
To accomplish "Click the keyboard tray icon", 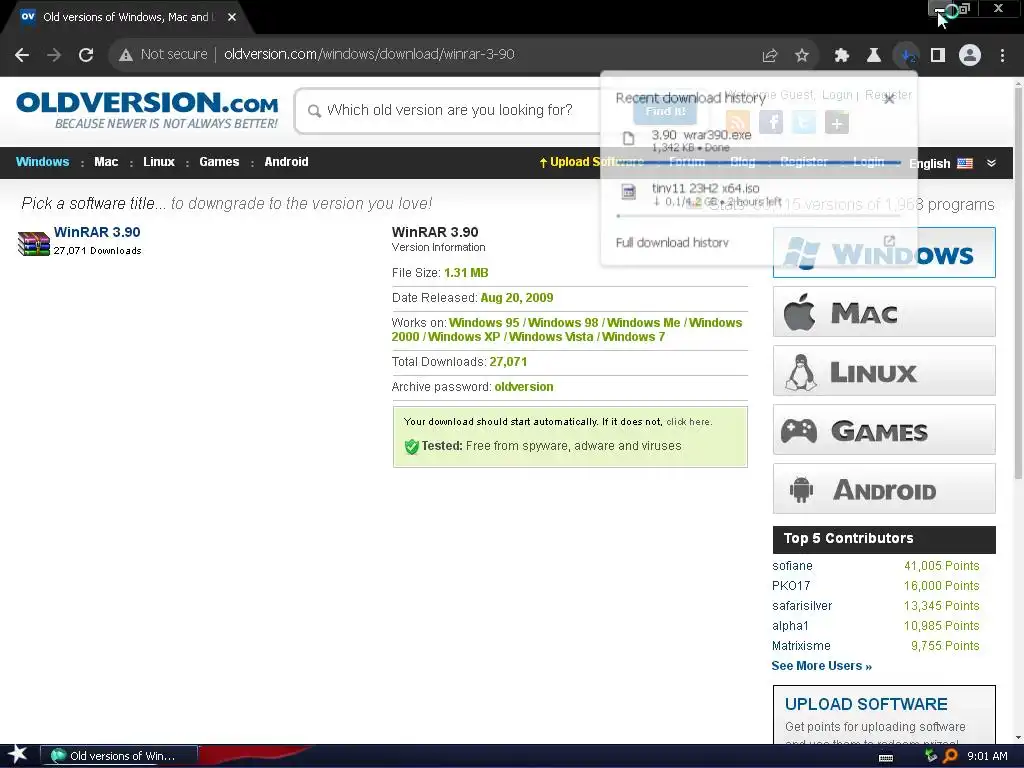I will point(886,758).
